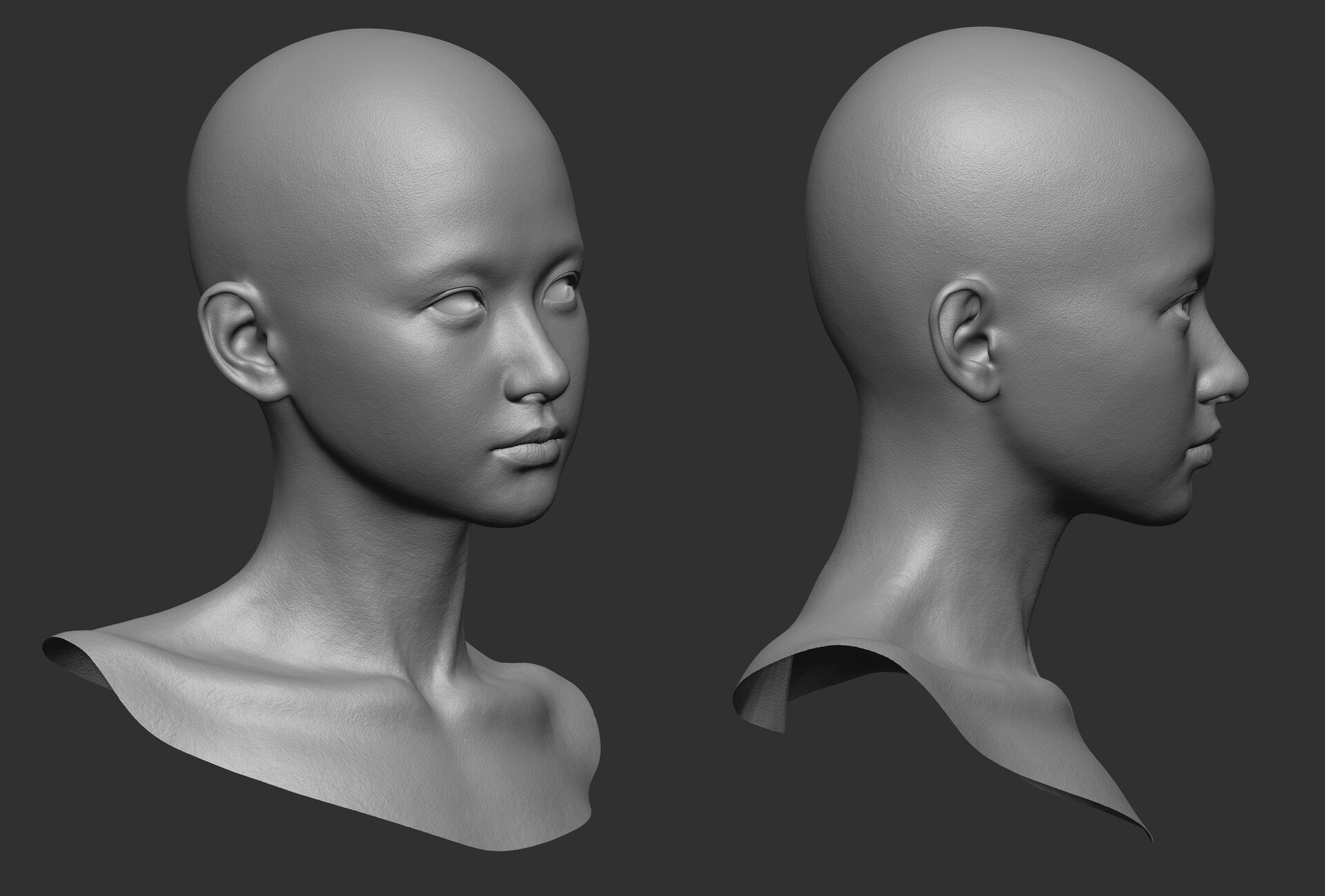The image size is (1325, 896).
Task: Click the left bust's farther eye
Action: pos(560,291)
